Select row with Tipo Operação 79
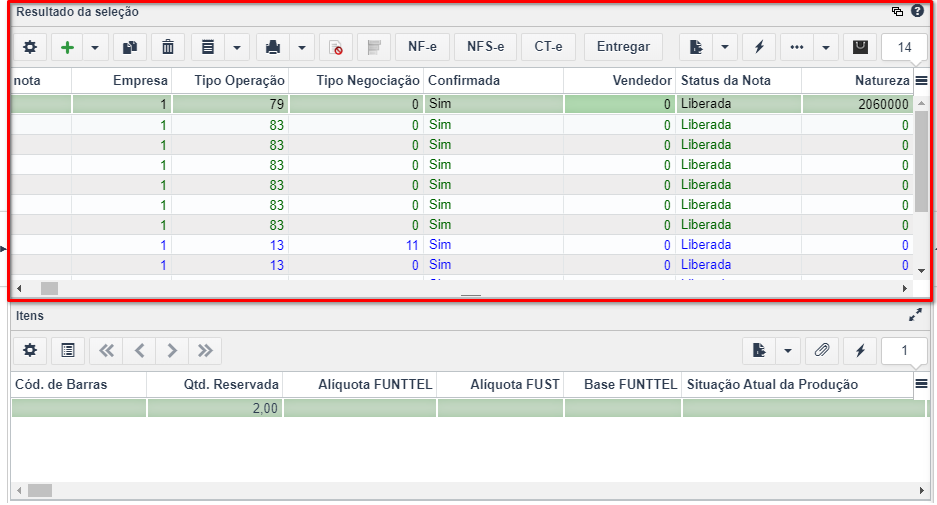 pos(461,104)
